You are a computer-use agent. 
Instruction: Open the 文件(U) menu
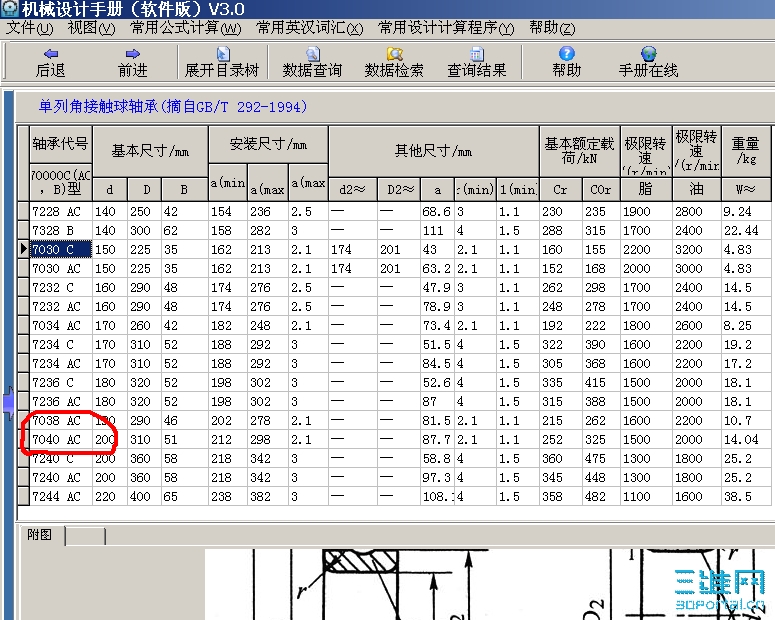point(30,28)
